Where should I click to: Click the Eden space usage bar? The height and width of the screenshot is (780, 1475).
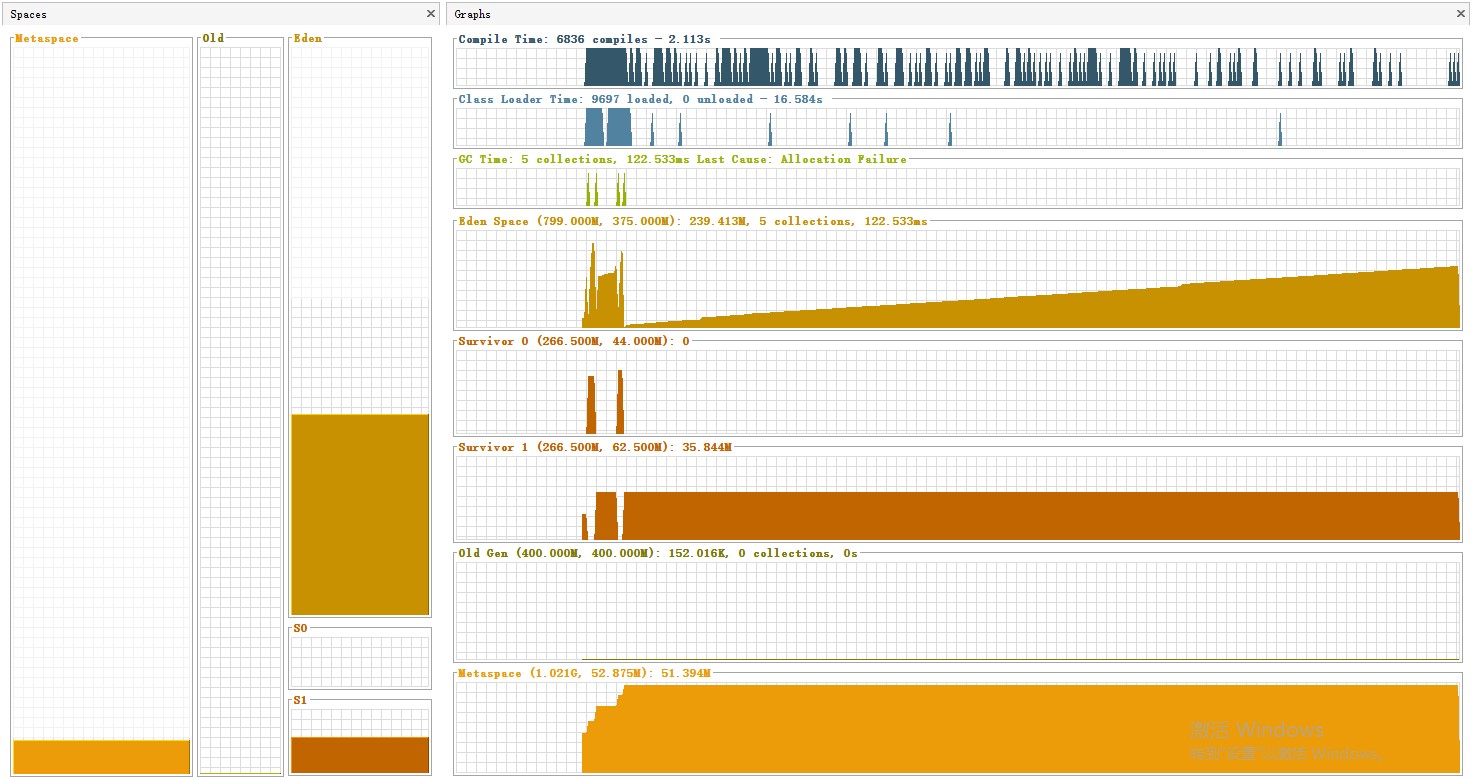[360, 514]
